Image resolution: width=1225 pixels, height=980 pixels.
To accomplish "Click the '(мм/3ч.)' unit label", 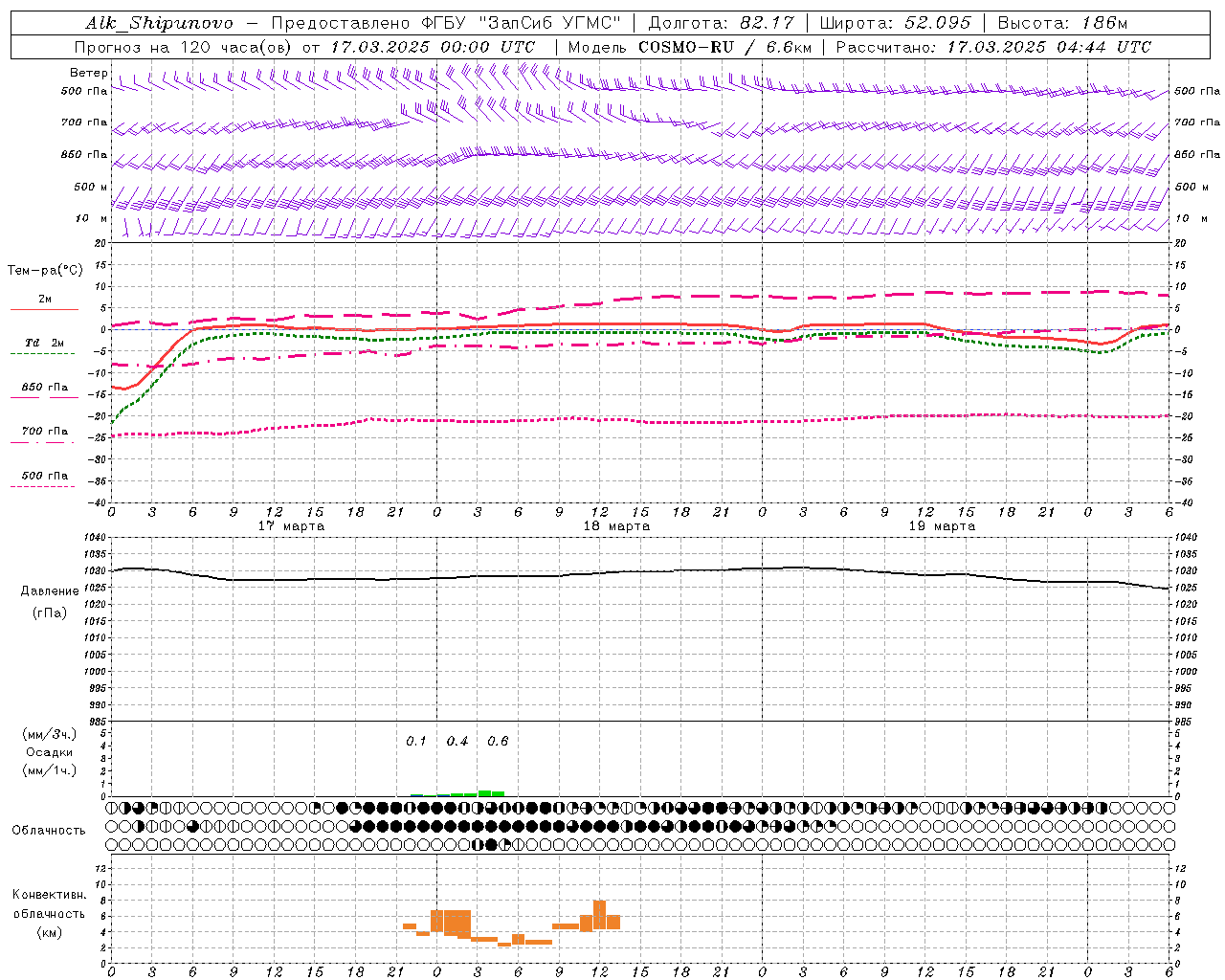I will tap(50, 734).
